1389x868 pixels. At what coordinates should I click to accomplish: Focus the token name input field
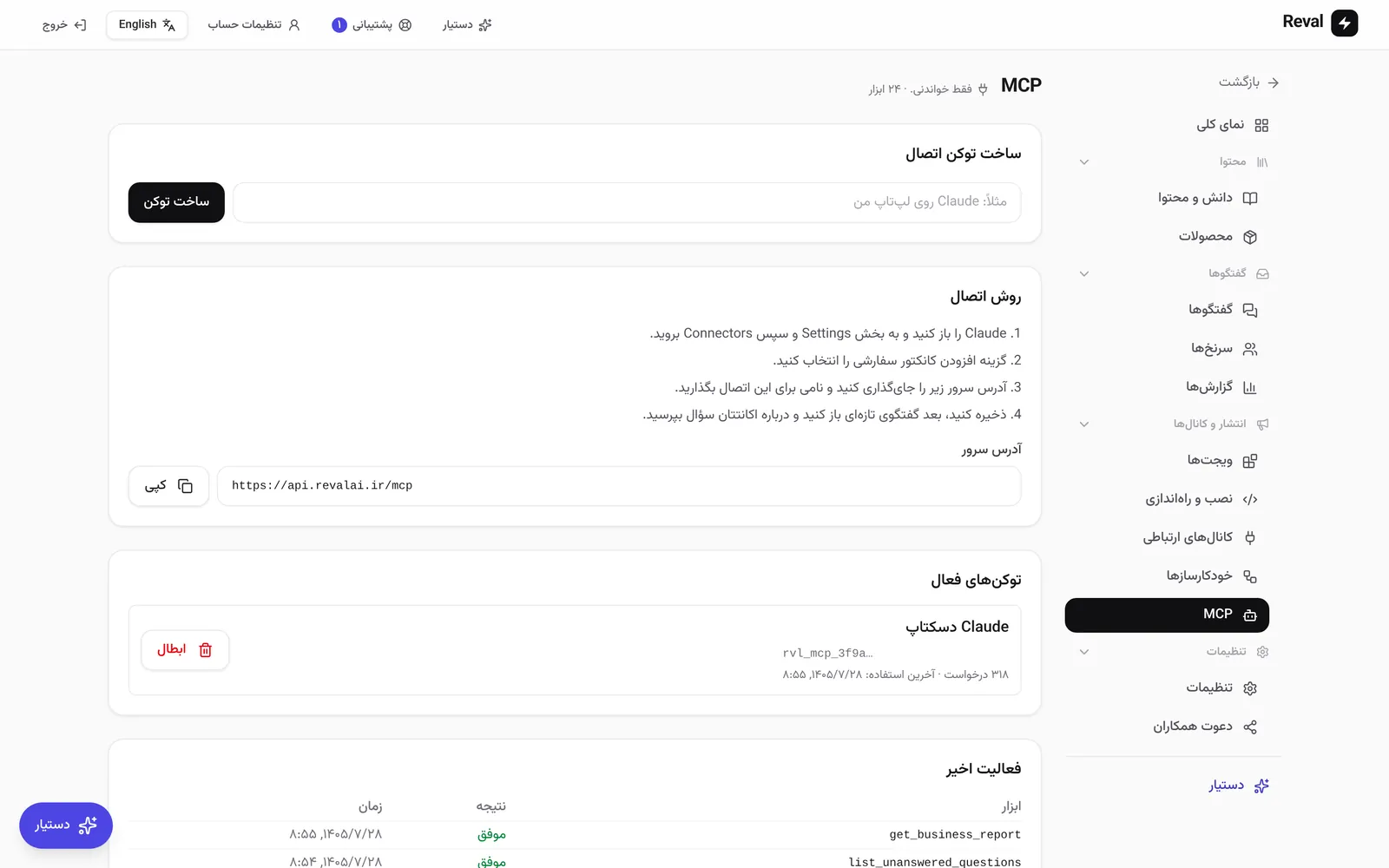627,202
